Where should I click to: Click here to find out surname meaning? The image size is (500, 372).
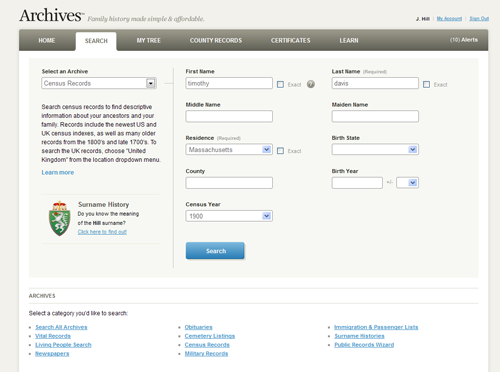pyautogui.click(x=102, y=232)
